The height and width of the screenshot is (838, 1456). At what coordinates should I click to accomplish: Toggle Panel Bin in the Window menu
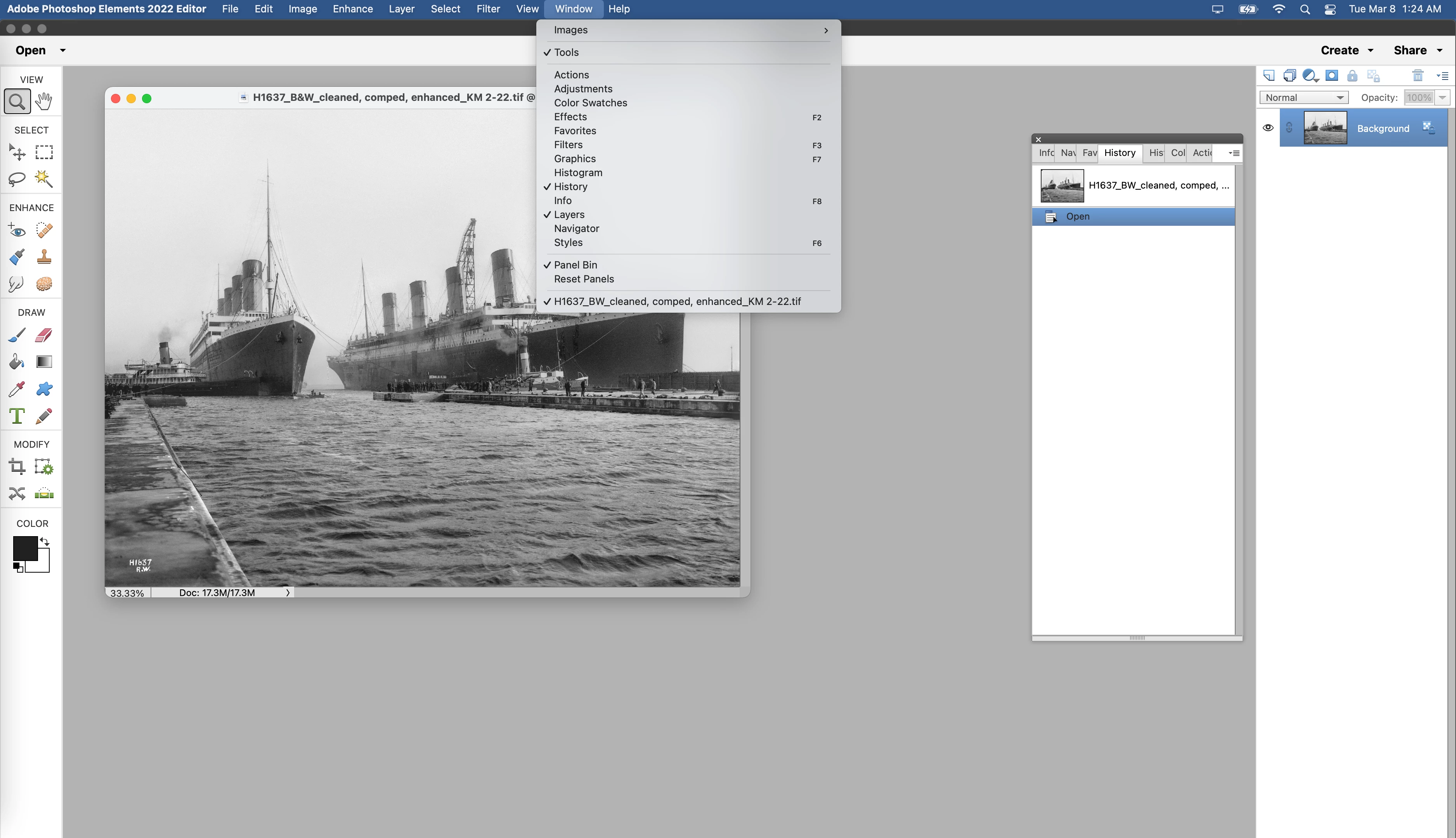(575, 265)
